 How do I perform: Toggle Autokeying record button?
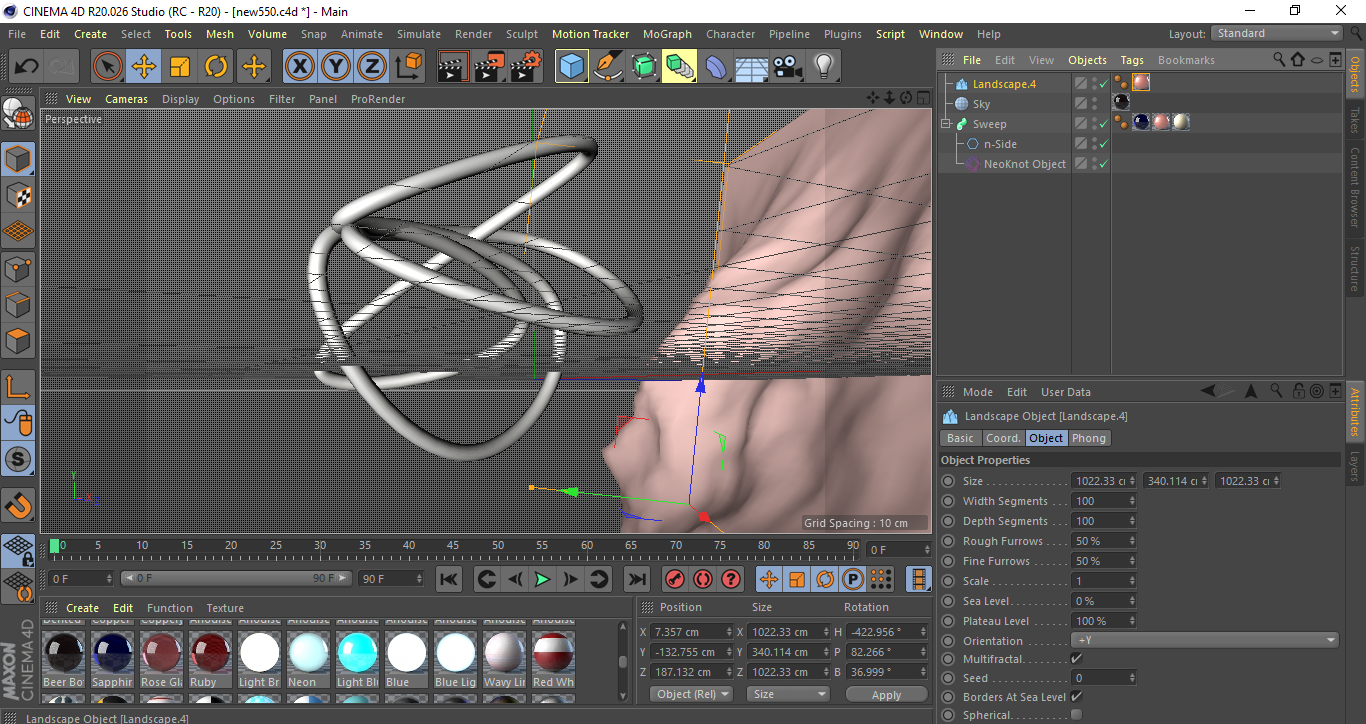(703, 579)
